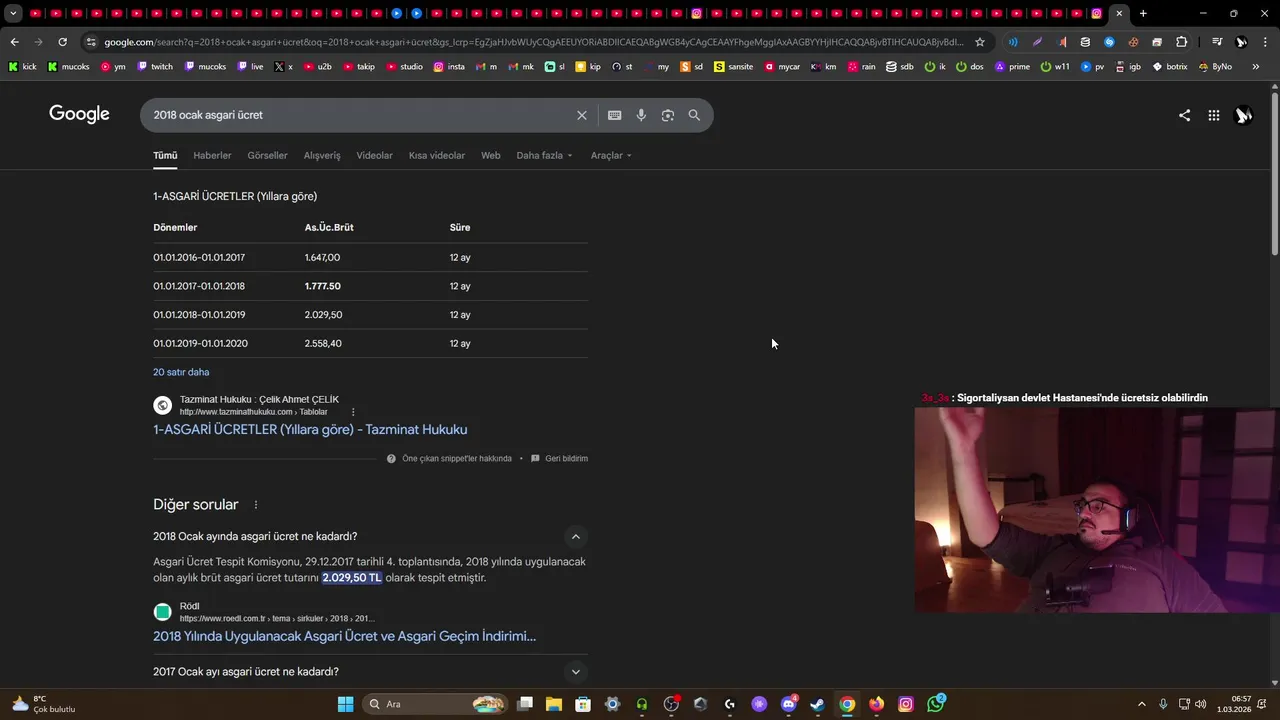Select the 1.647,00 table cell

[x=322, y=257]
